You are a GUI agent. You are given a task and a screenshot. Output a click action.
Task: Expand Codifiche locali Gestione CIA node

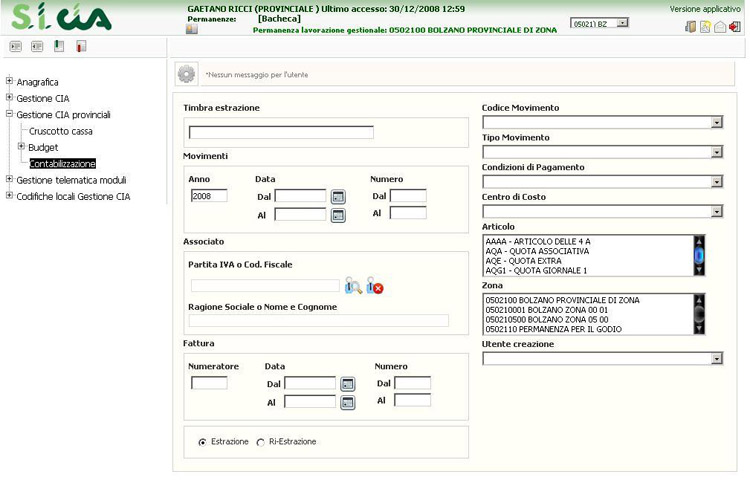point(9,195)
